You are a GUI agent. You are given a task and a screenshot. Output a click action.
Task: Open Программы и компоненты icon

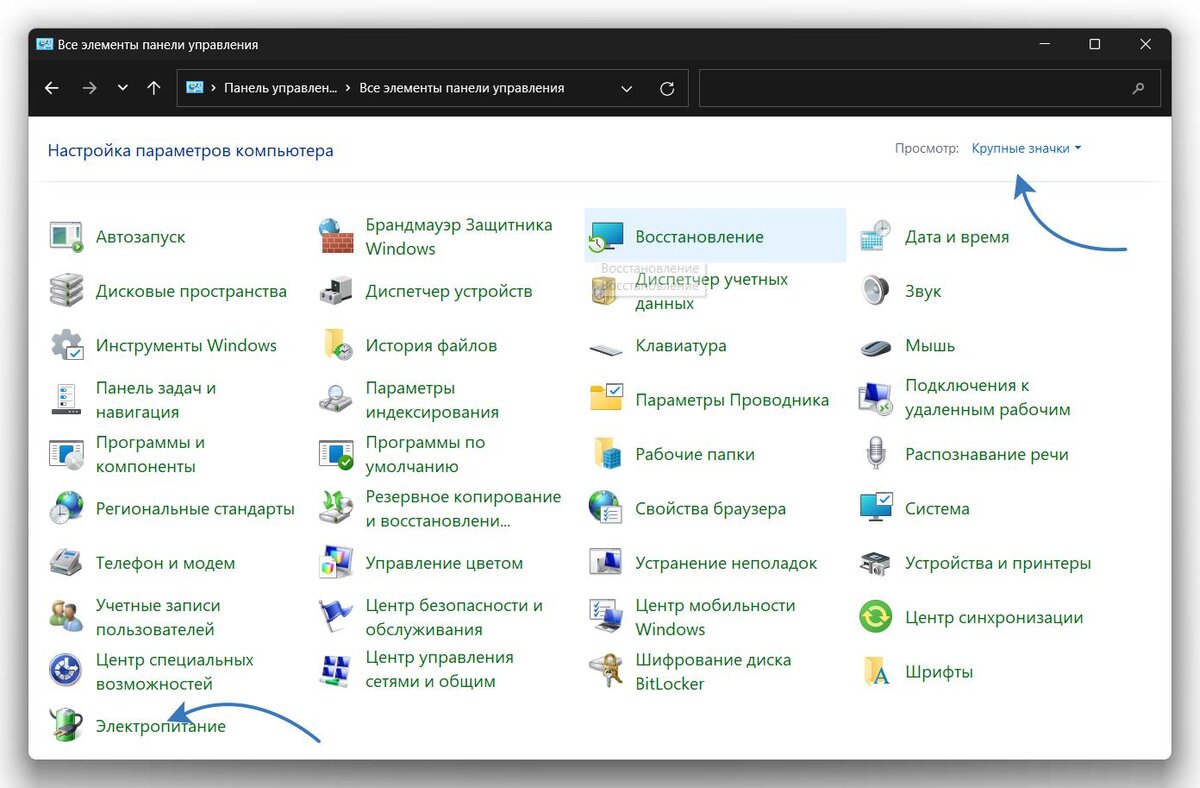click(x=66, y=454)
